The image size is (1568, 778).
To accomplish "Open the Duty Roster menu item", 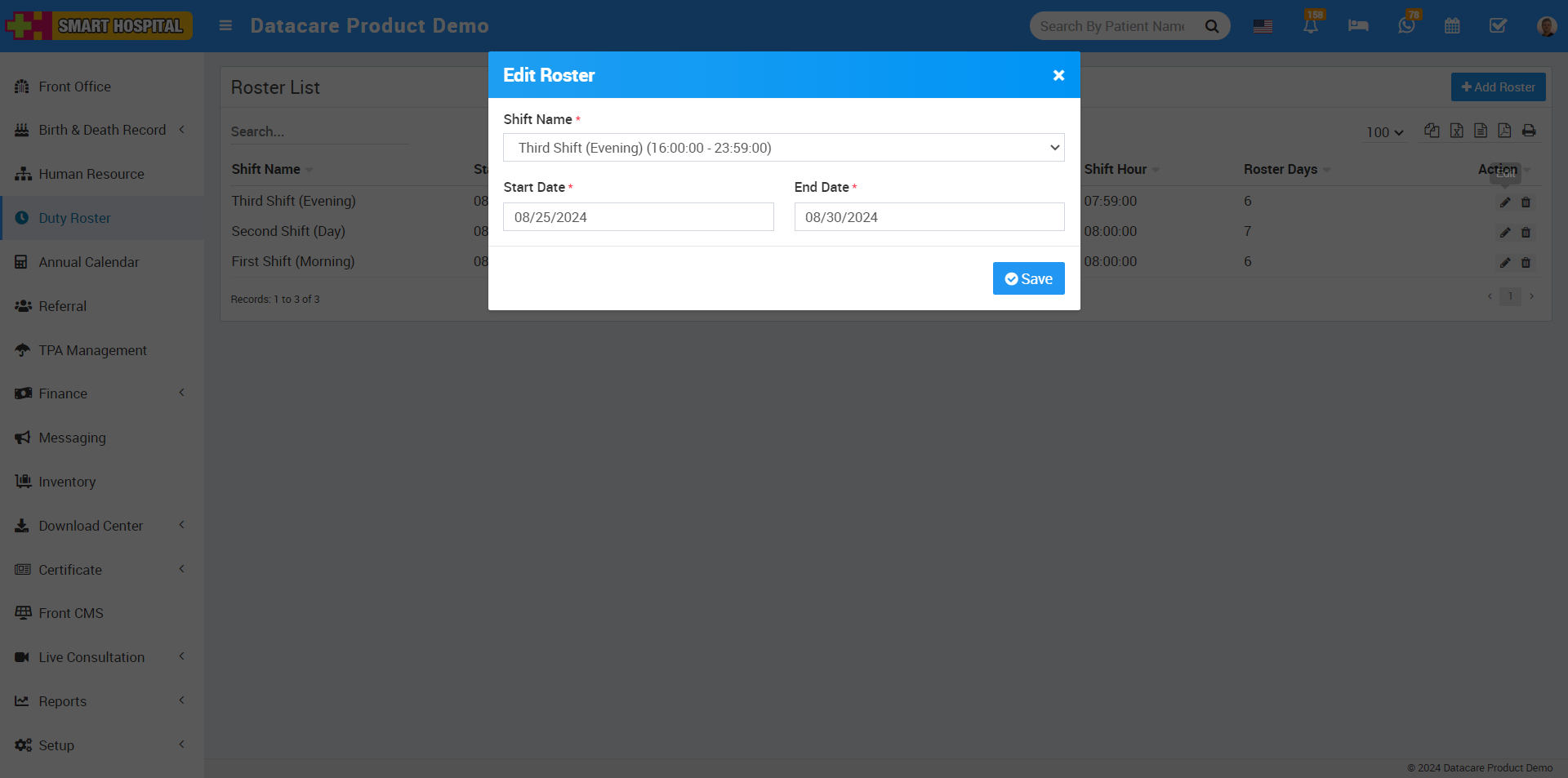I will click(x=75, y=218).
